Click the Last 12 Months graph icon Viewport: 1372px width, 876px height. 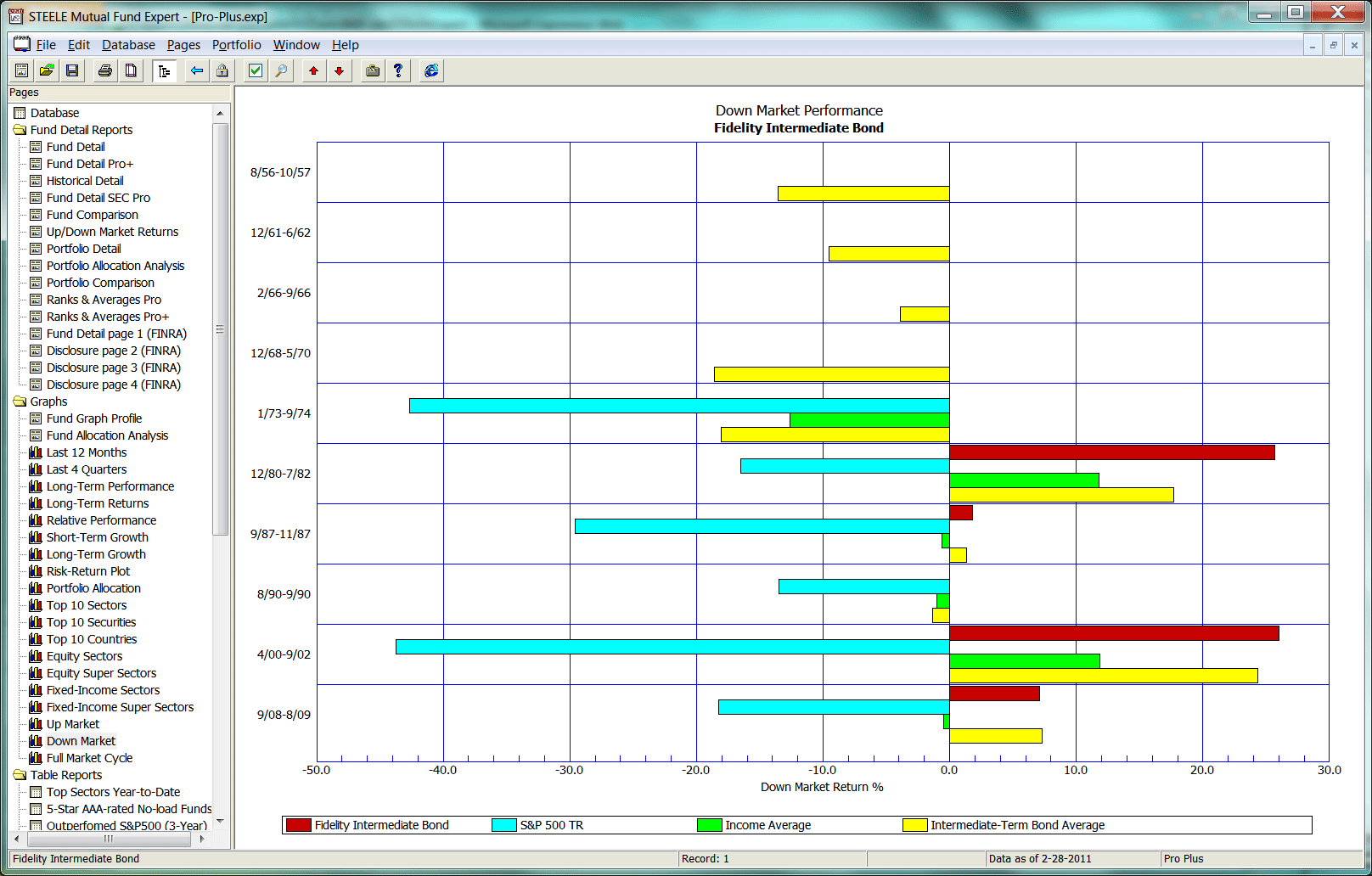tap(36, 452)
